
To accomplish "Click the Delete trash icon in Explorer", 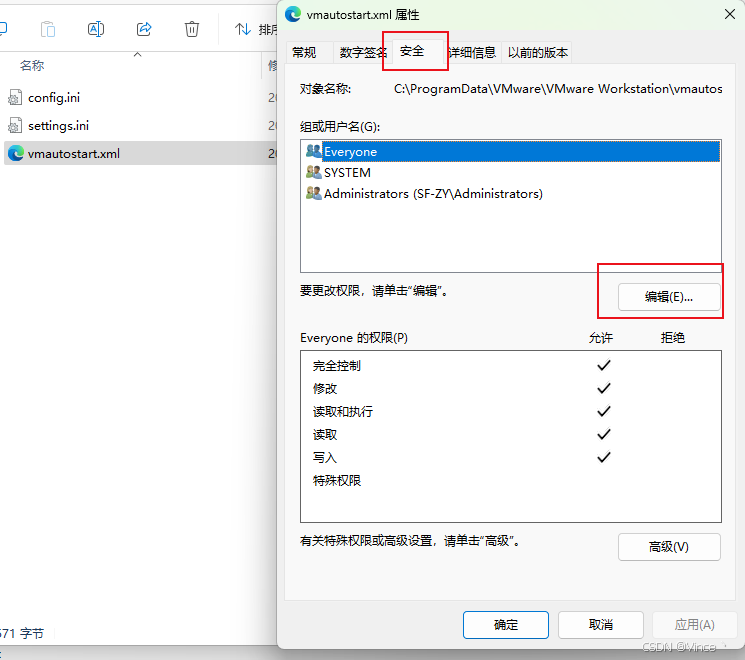I will pyautogui.click(x=192, y=29).
